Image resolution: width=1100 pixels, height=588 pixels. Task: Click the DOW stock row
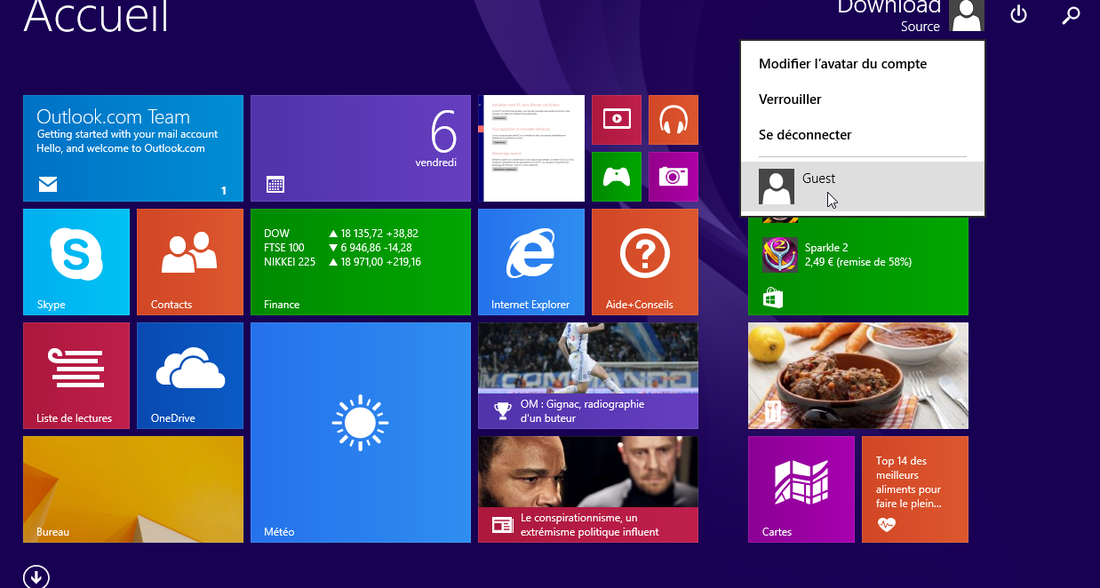(x=341, y=234)
